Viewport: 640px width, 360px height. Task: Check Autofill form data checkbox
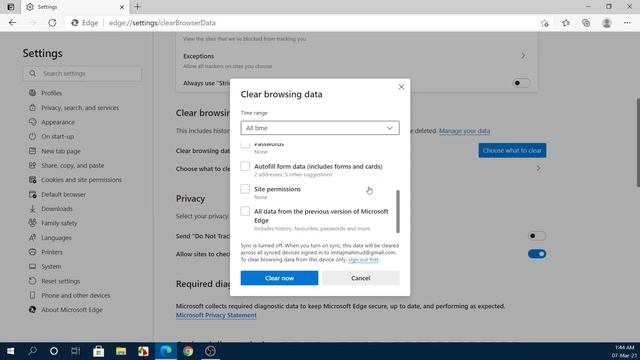point(245,166)
